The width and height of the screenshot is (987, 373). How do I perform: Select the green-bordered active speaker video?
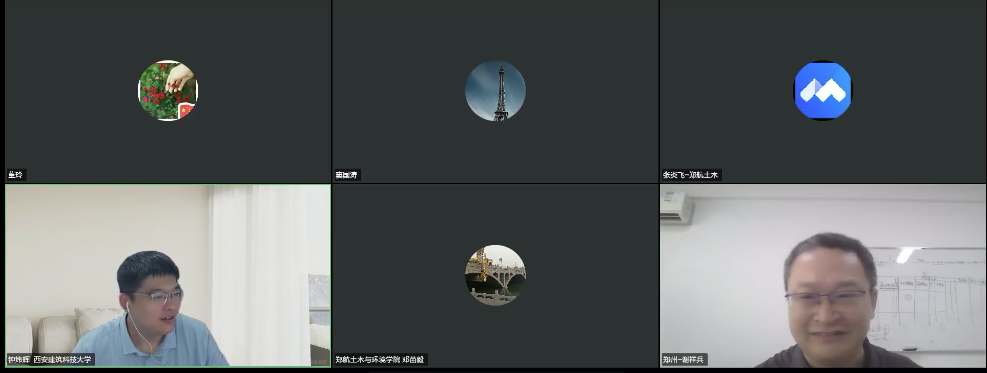168,276
